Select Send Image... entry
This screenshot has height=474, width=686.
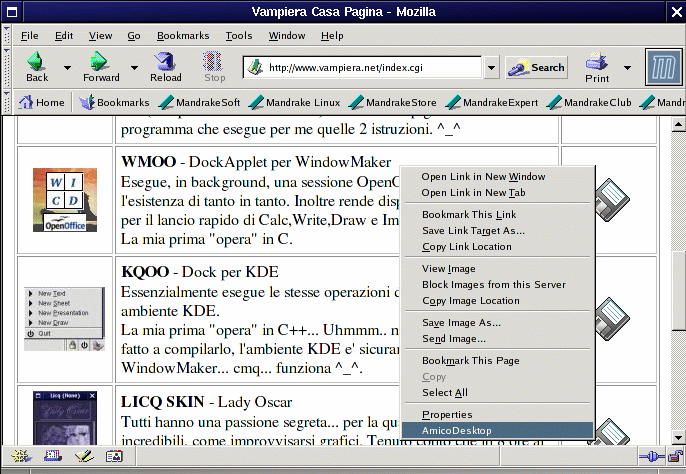(497, 339)
